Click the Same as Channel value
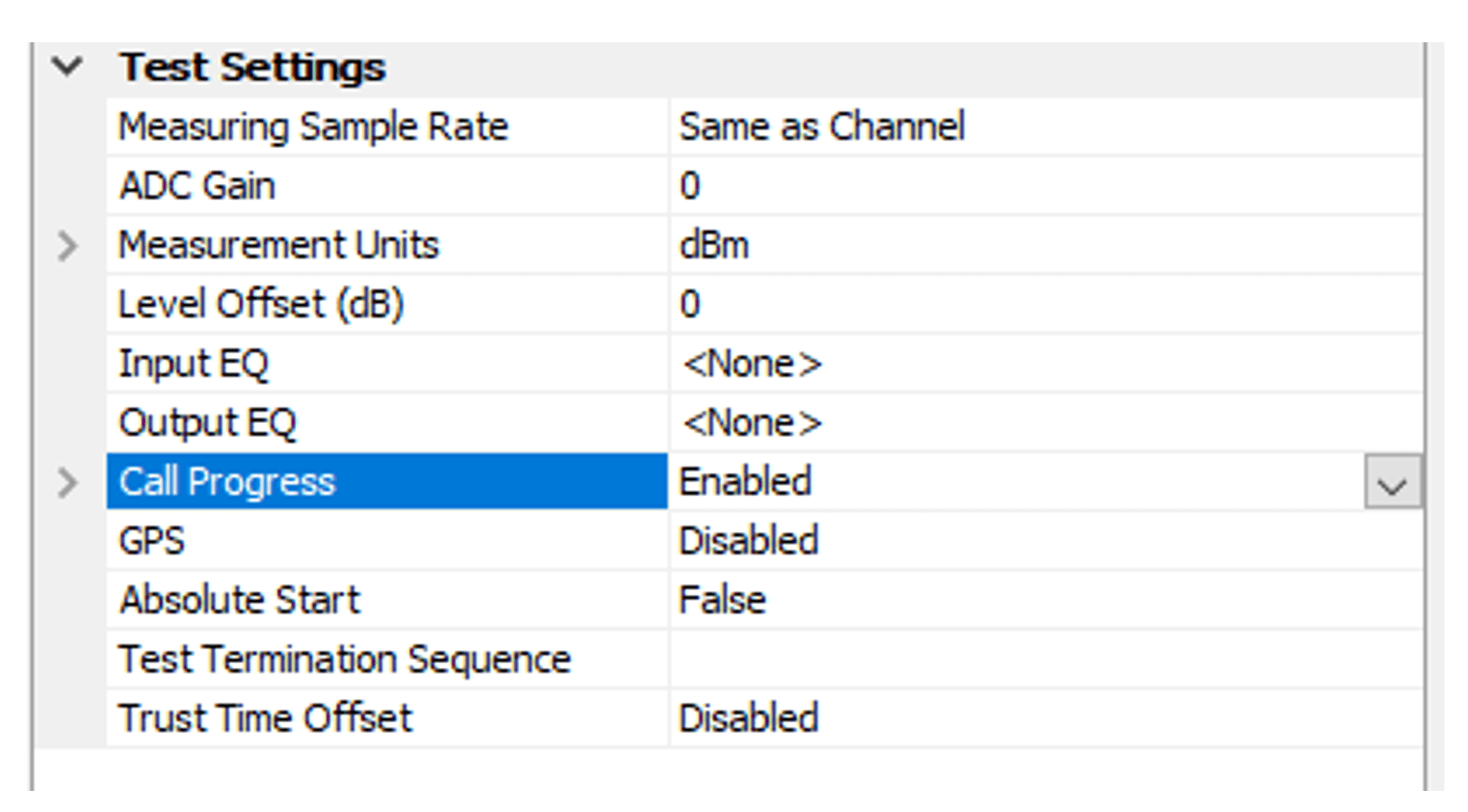 (822, 128)
